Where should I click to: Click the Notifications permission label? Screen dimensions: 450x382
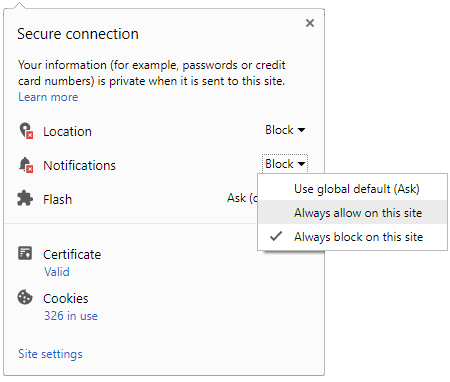79,165
